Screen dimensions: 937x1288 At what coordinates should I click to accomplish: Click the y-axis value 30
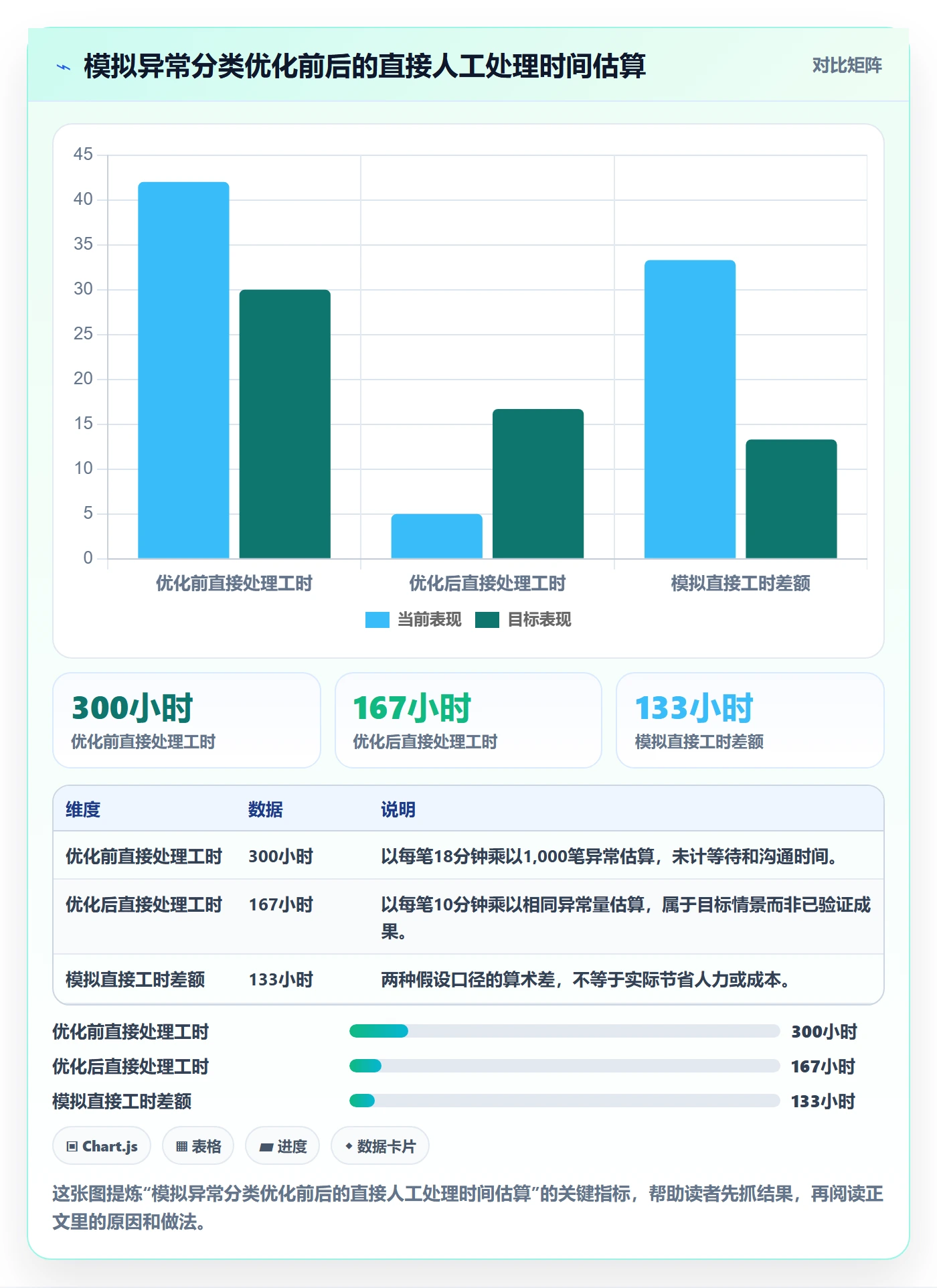point(83,289)
